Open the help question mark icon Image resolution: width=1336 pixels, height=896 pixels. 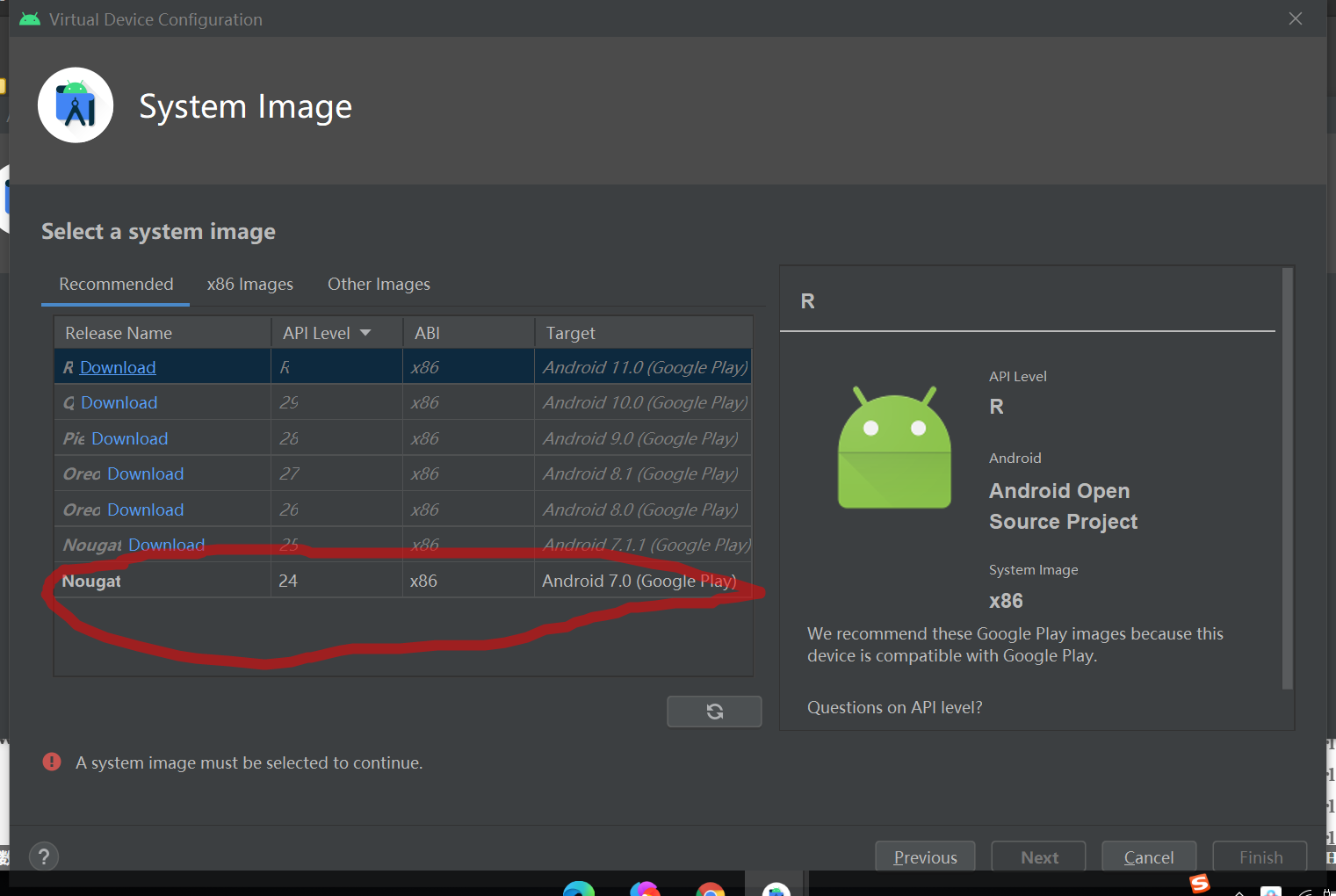[44, 856]
